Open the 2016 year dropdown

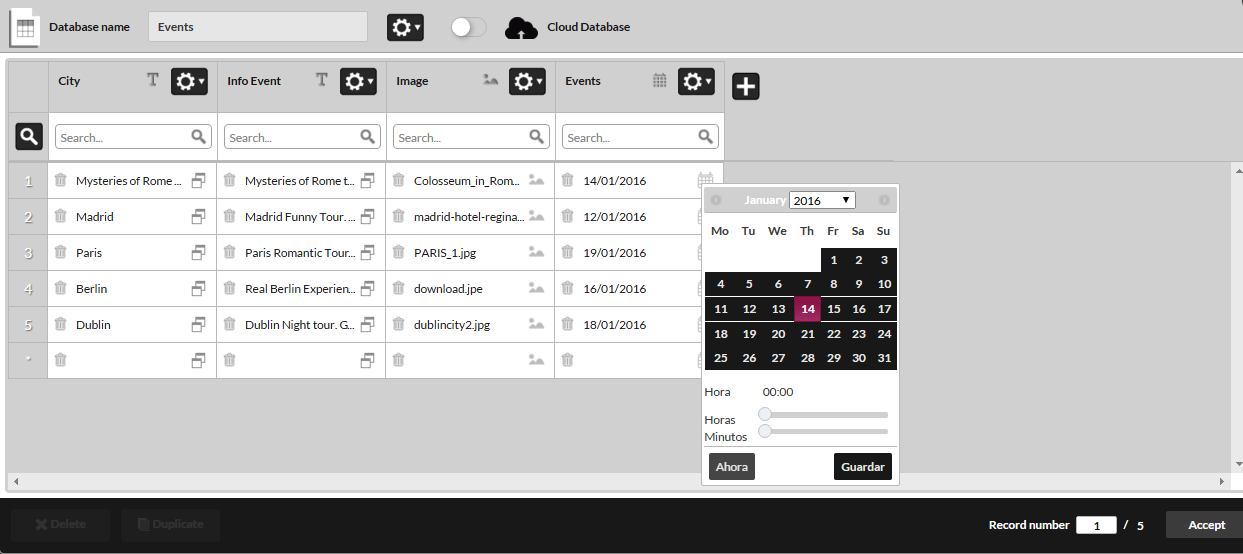(822, 200)
